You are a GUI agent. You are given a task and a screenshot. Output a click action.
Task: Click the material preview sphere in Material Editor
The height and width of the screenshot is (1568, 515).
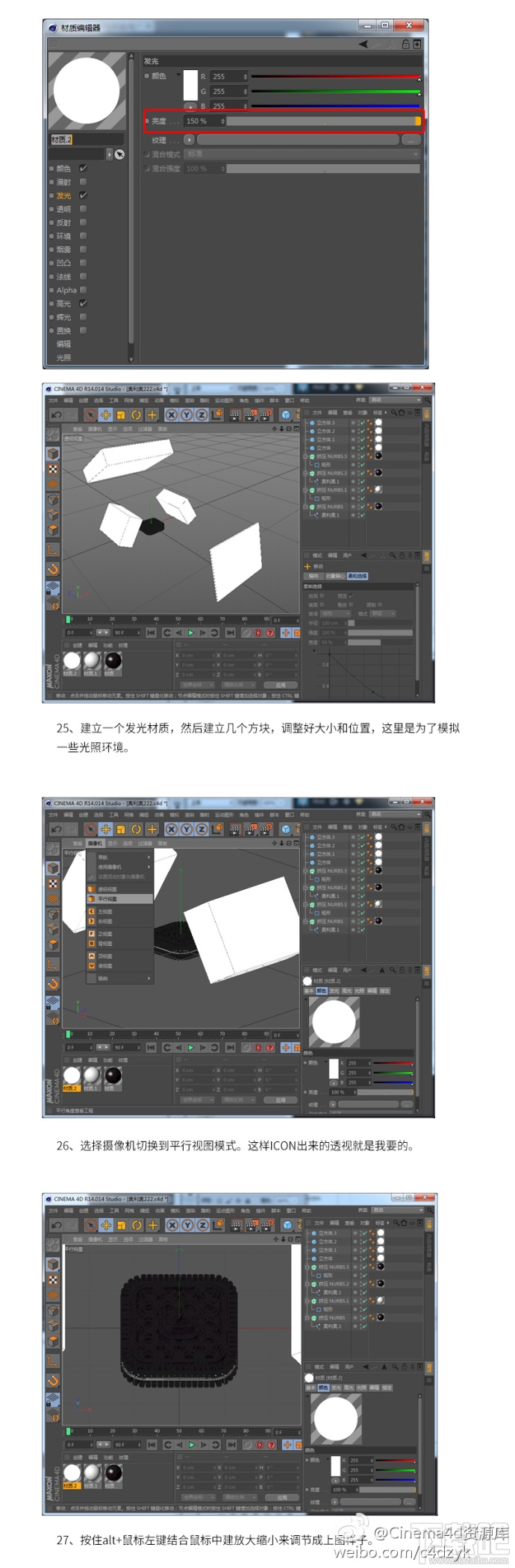click(87, 92)
